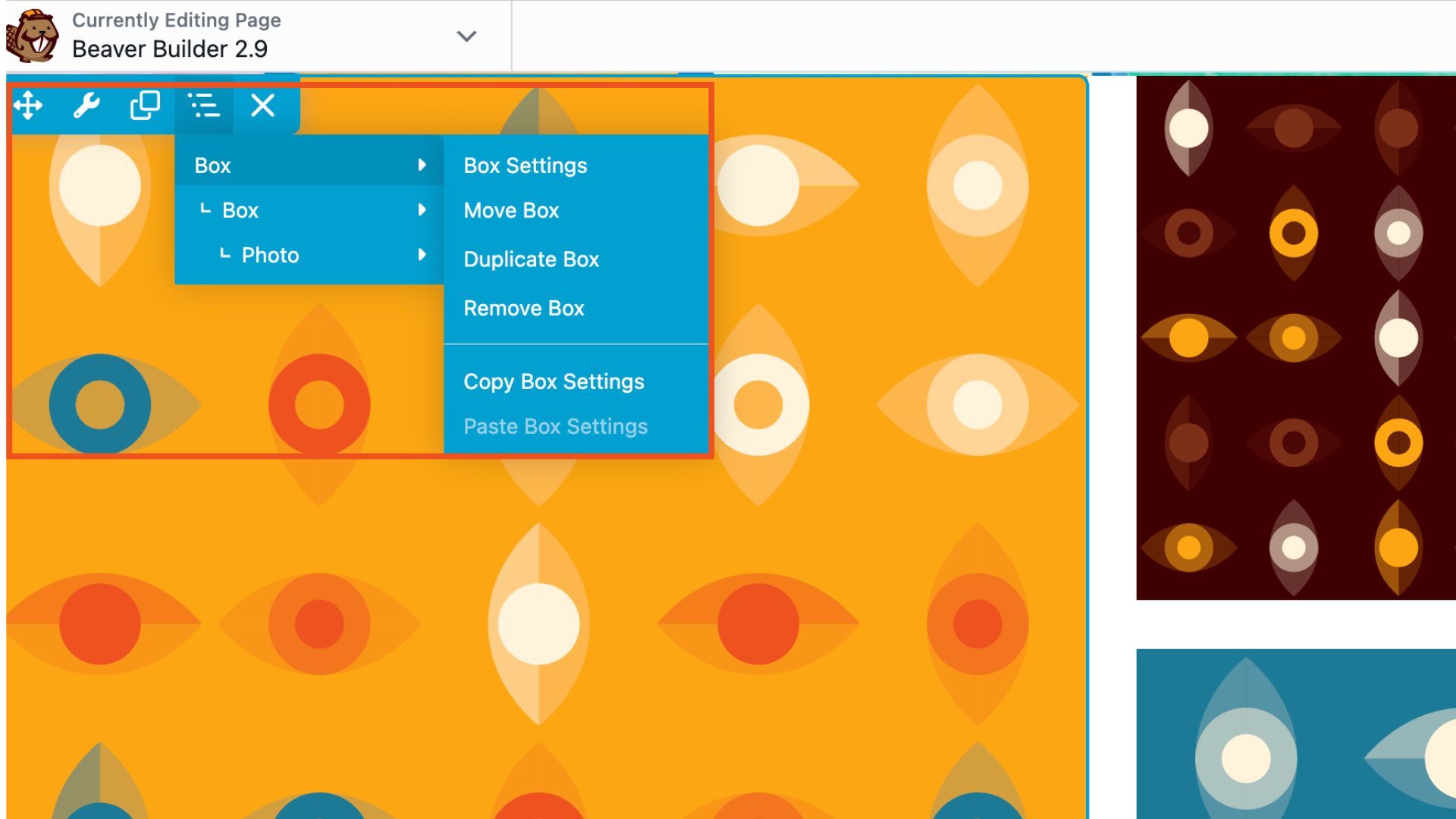The height and width of the screenshot is (819, 1456).
Task: Choose Move Box from the menu
Action: tap(511, 210)
